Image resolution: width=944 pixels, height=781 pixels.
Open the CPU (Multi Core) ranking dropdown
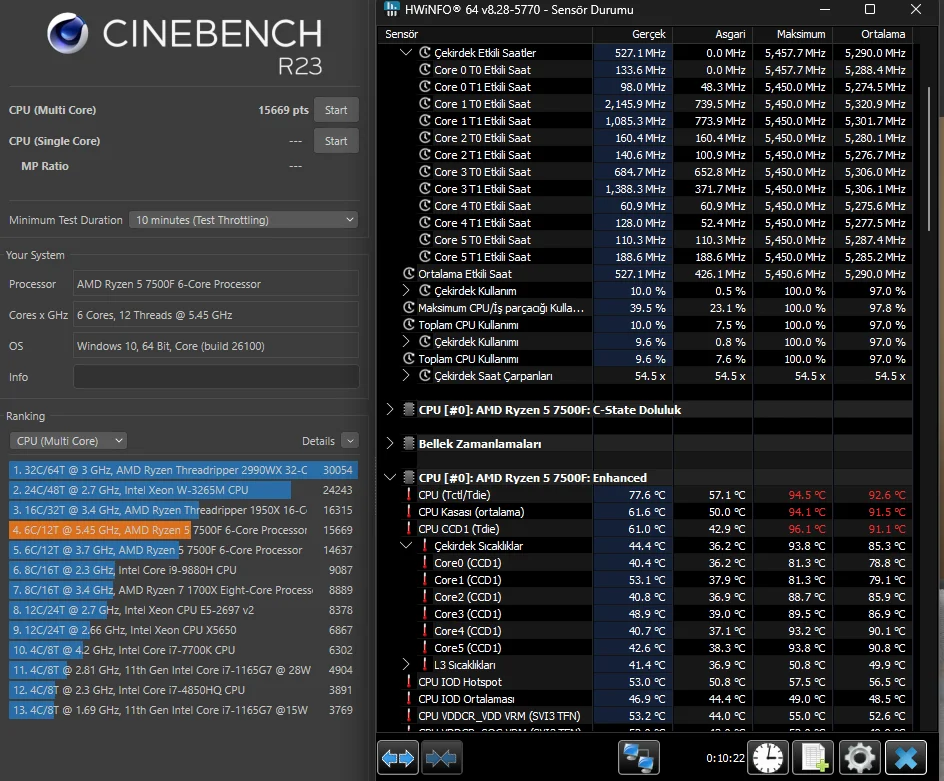pyautogui.click(x=68, y=441)
